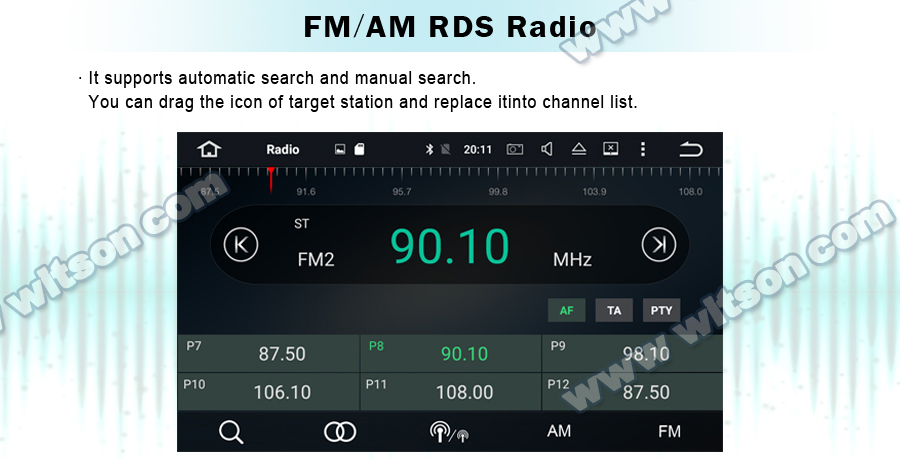This screenshot has height=459, width=900.
Task: Switch to AM band
Action: (x=559, y=431)
